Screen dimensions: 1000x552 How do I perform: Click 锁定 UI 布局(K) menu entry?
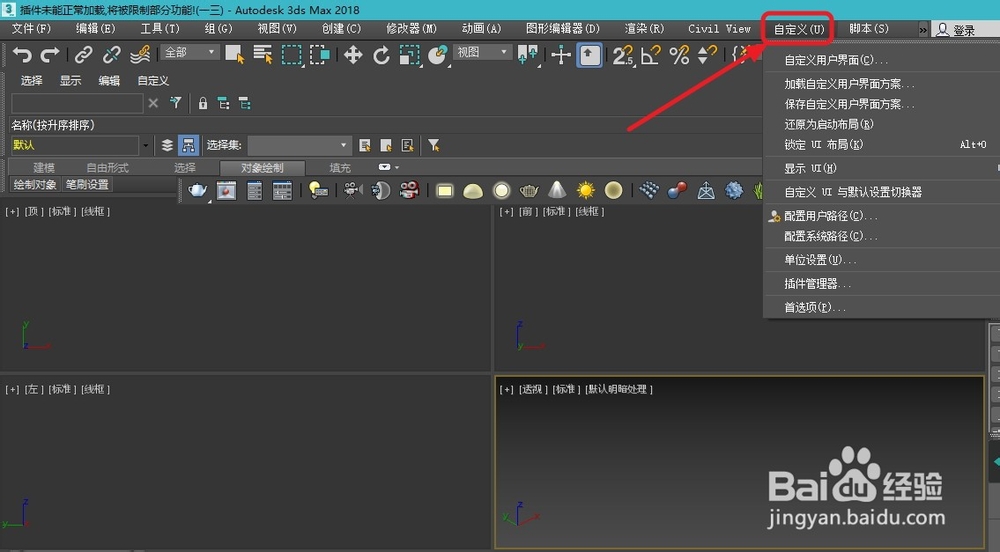click(x=823, y=145)
